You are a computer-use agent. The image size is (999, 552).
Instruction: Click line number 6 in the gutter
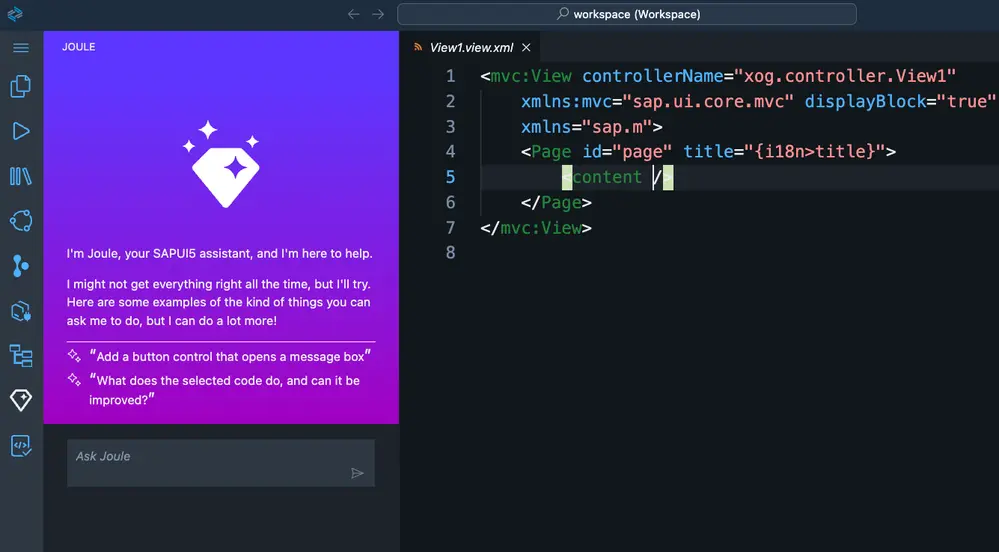point(450,203)
